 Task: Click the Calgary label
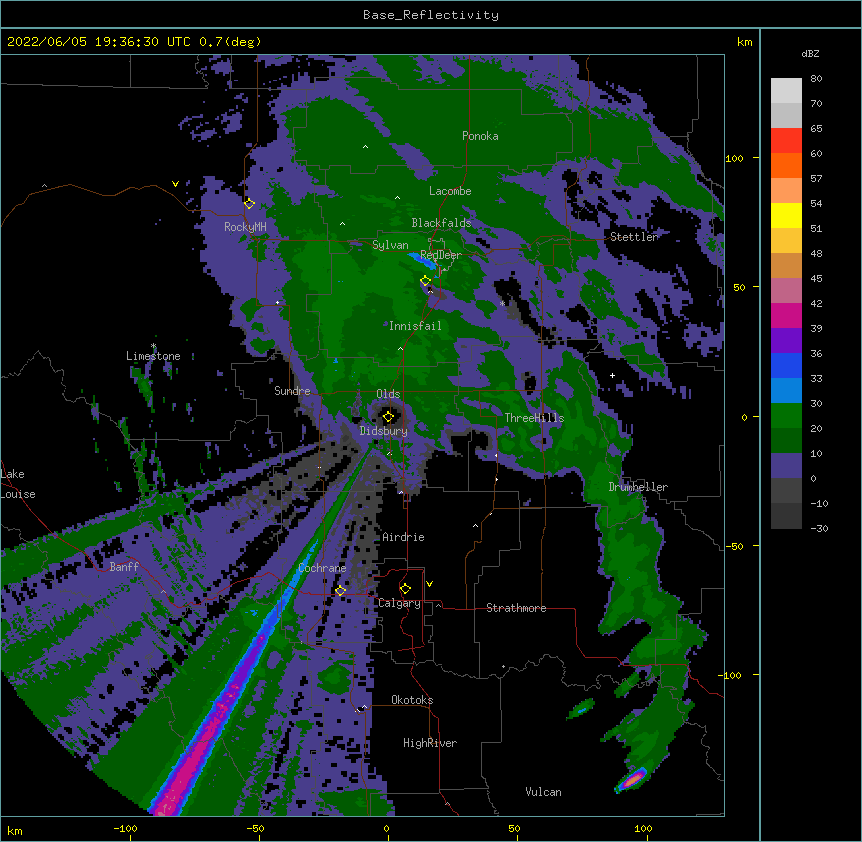pyautogui.click(x=400, y=603)
